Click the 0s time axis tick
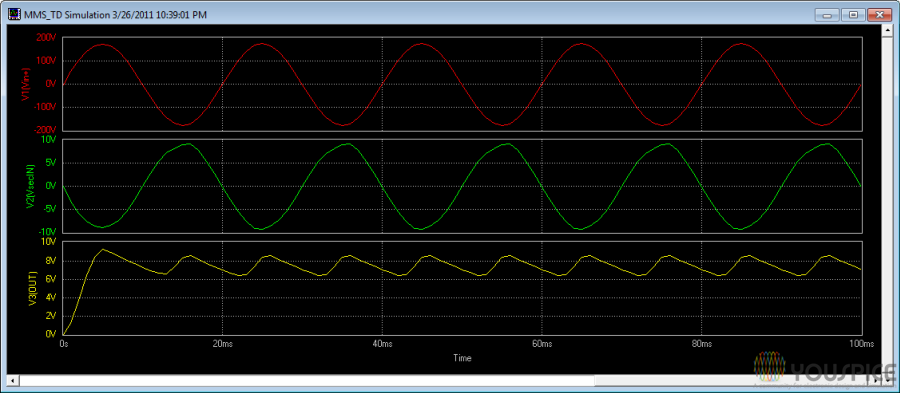 (63, 344)
